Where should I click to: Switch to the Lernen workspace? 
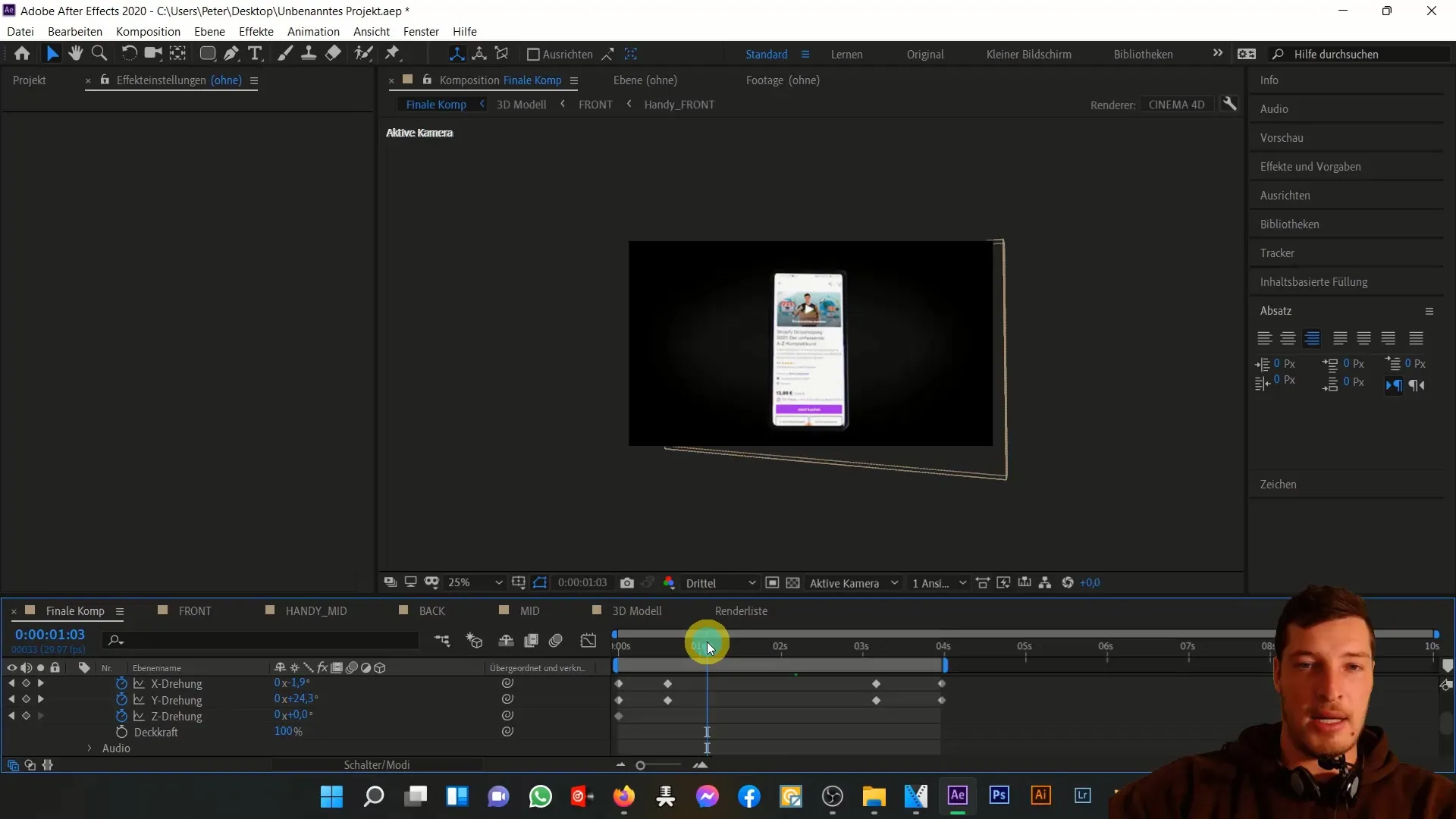point(846,55)
